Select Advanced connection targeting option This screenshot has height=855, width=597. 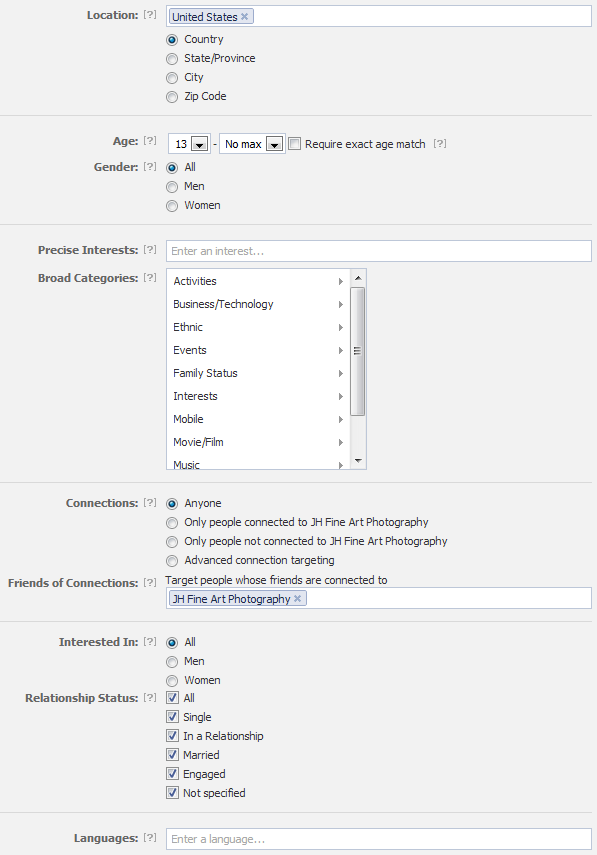[172, 561]
